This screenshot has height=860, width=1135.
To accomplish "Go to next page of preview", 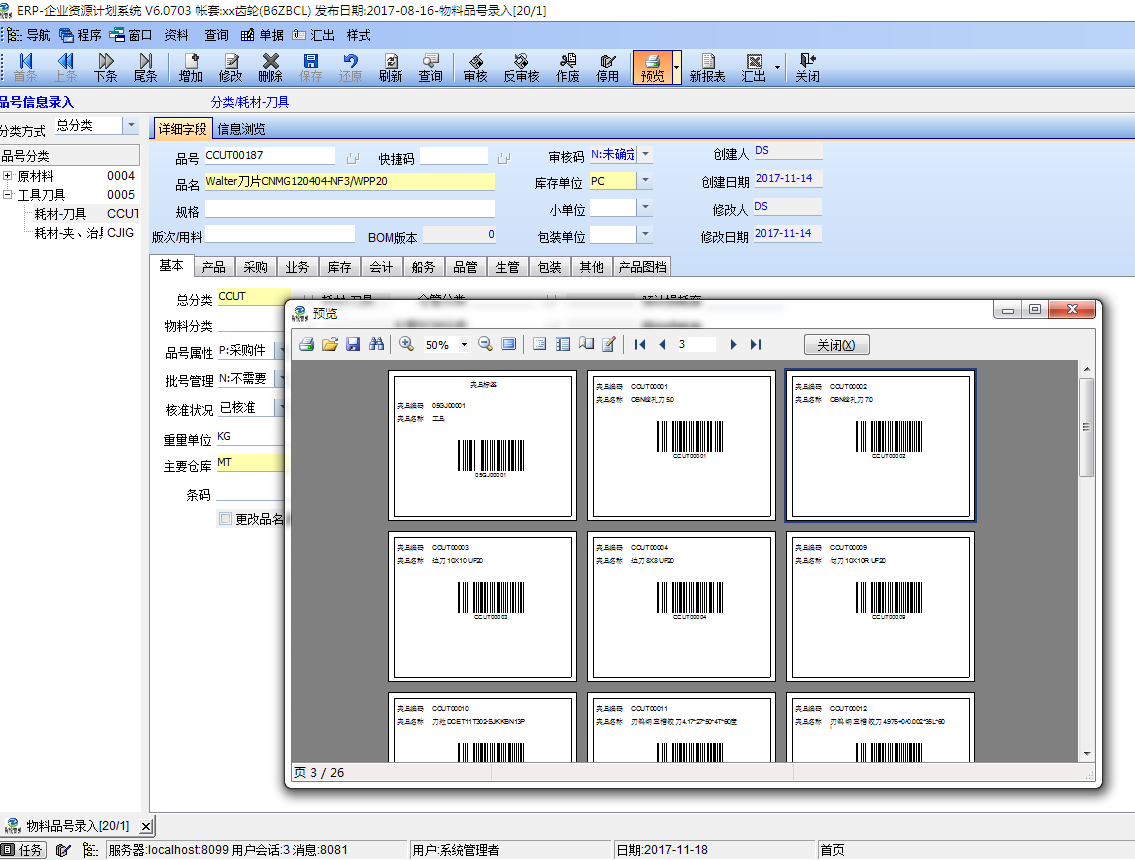I will [733, 345].
